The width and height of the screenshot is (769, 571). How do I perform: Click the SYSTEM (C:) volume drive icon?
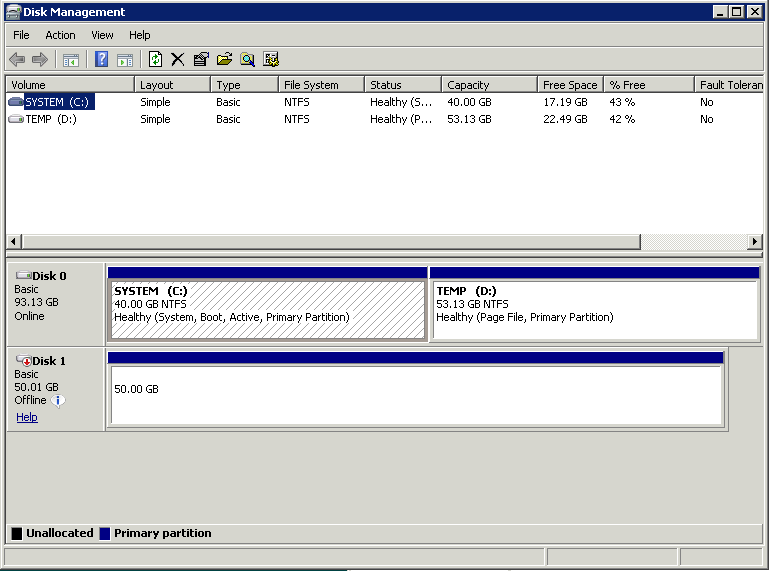tap(16, 102)
